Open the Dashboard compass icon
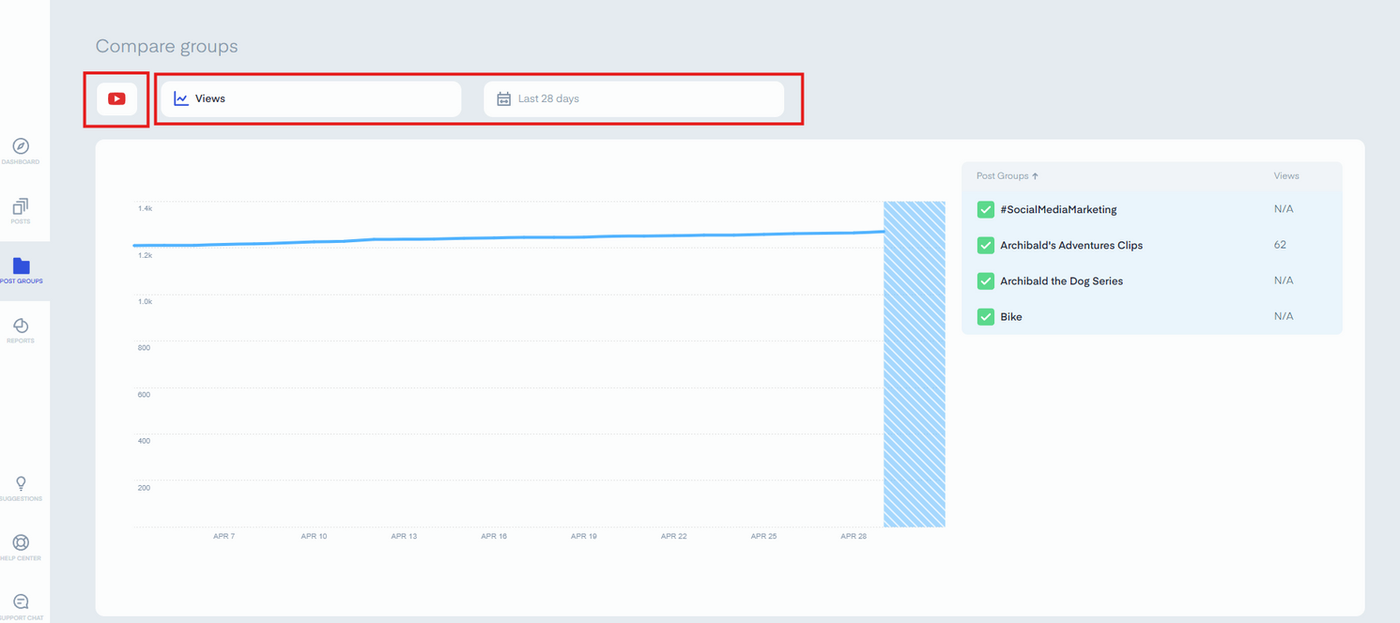 tap(21, 146)
